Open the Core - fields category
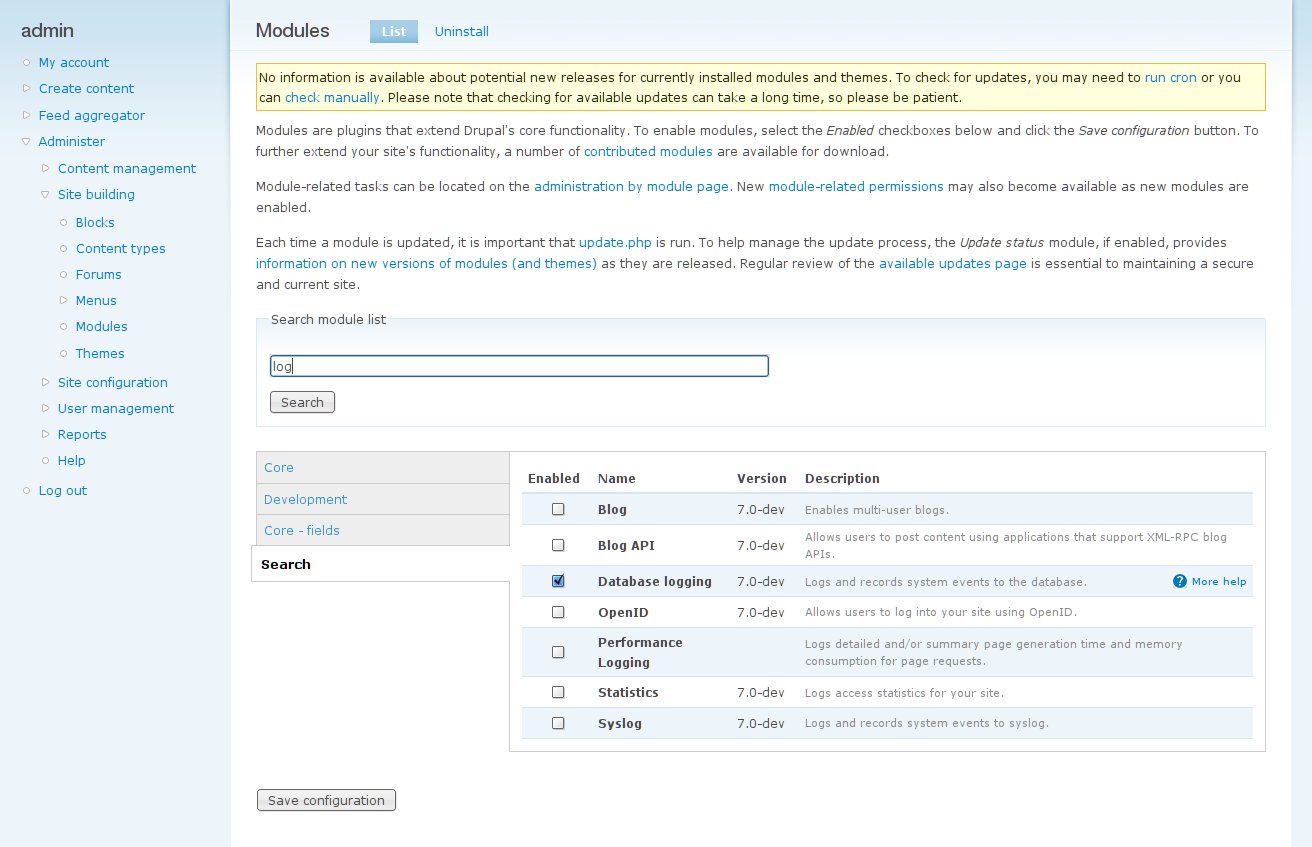 click(x=301, y=530)
